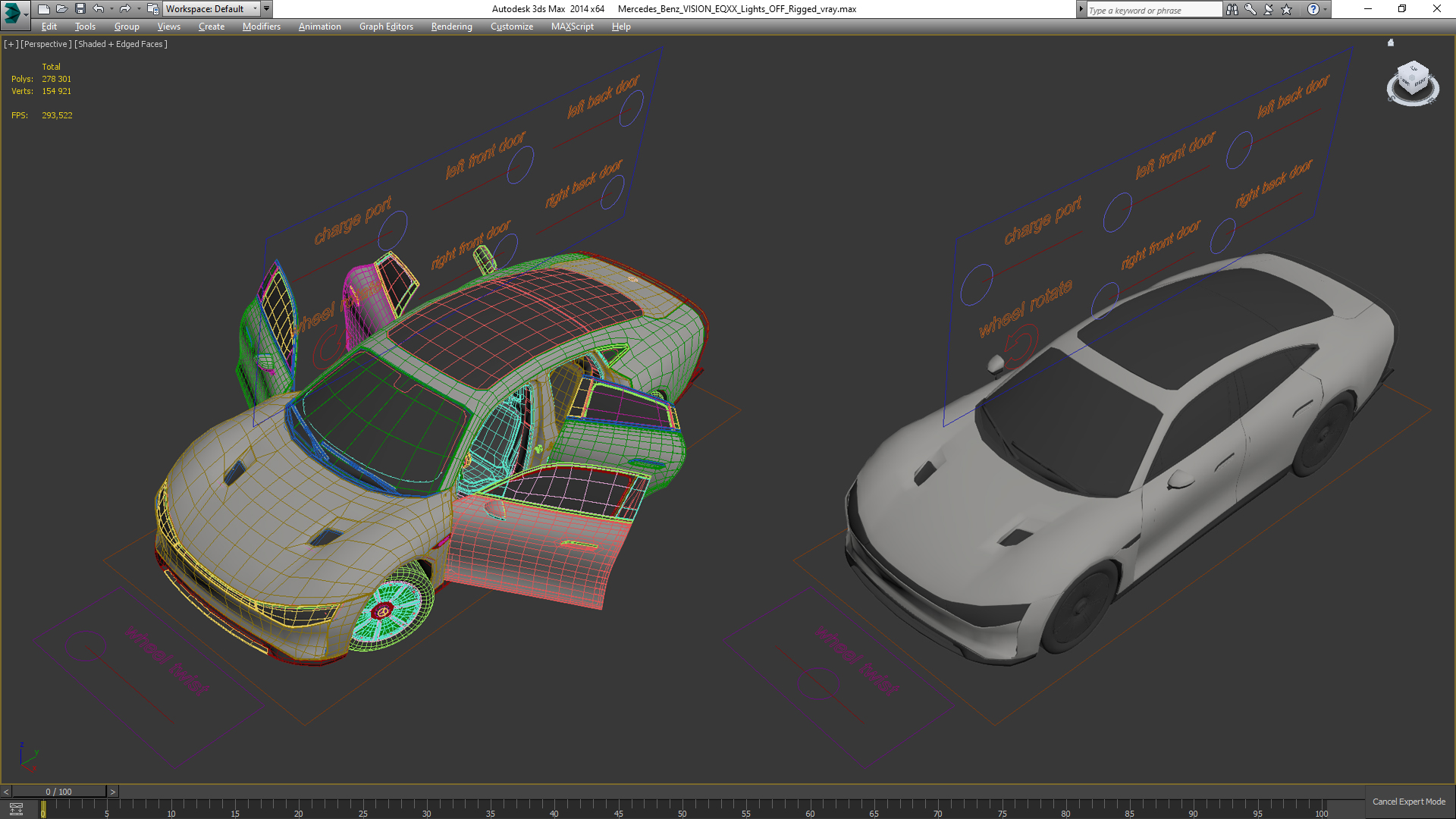Click the ViewCube home icon
The width and height of the screenshot is (1456, 819).
click(1391, 42)
